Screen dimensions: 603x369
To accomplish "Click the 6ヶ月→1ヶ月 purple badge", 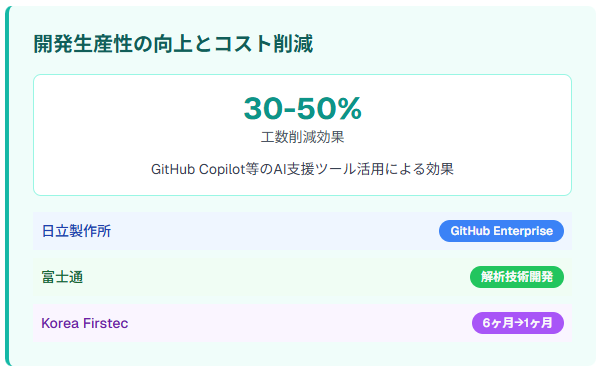I will (x=518, y=323).
